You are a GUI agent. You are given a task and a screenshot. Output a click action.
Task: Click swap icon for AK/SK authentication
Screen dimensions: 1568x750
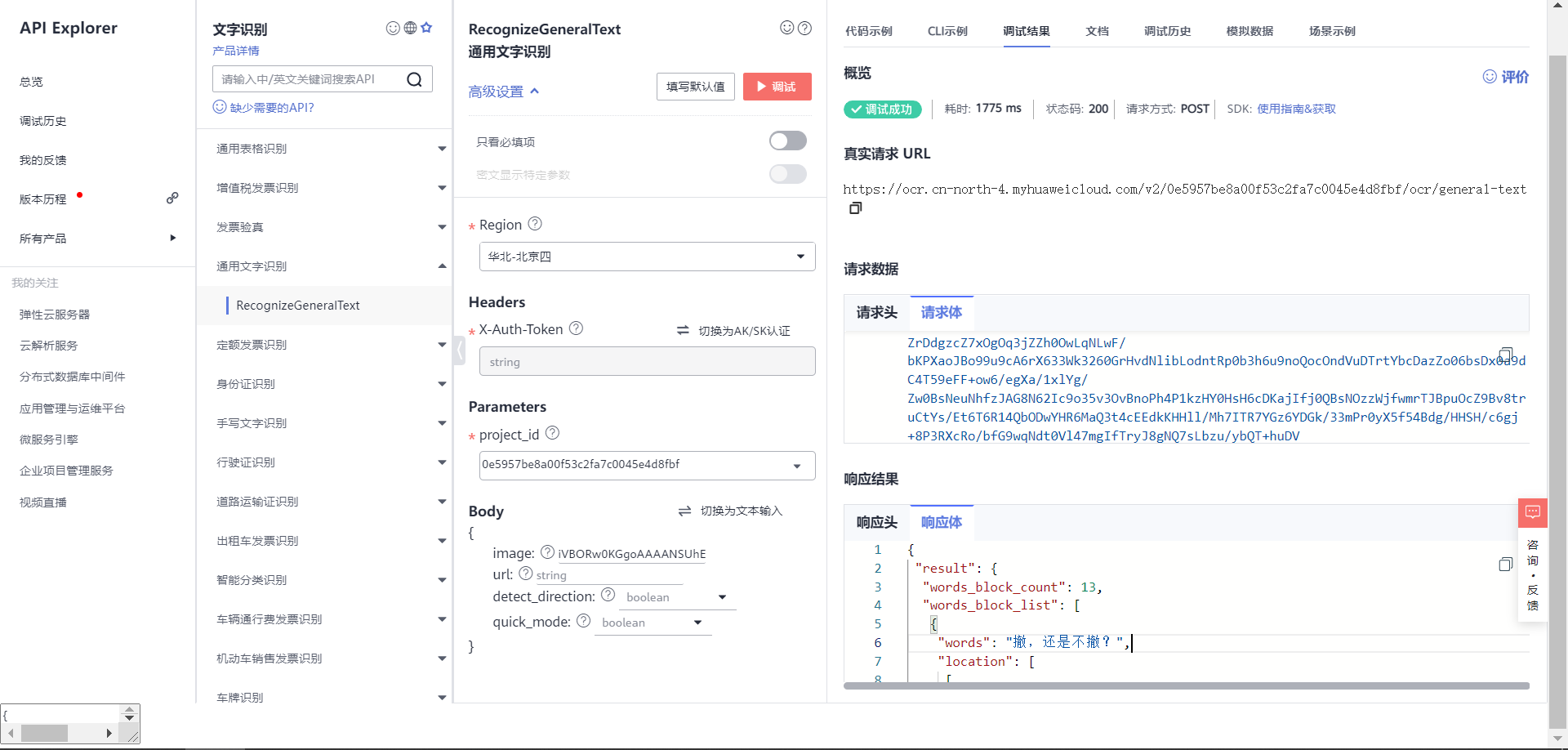(x=683, y=330)
